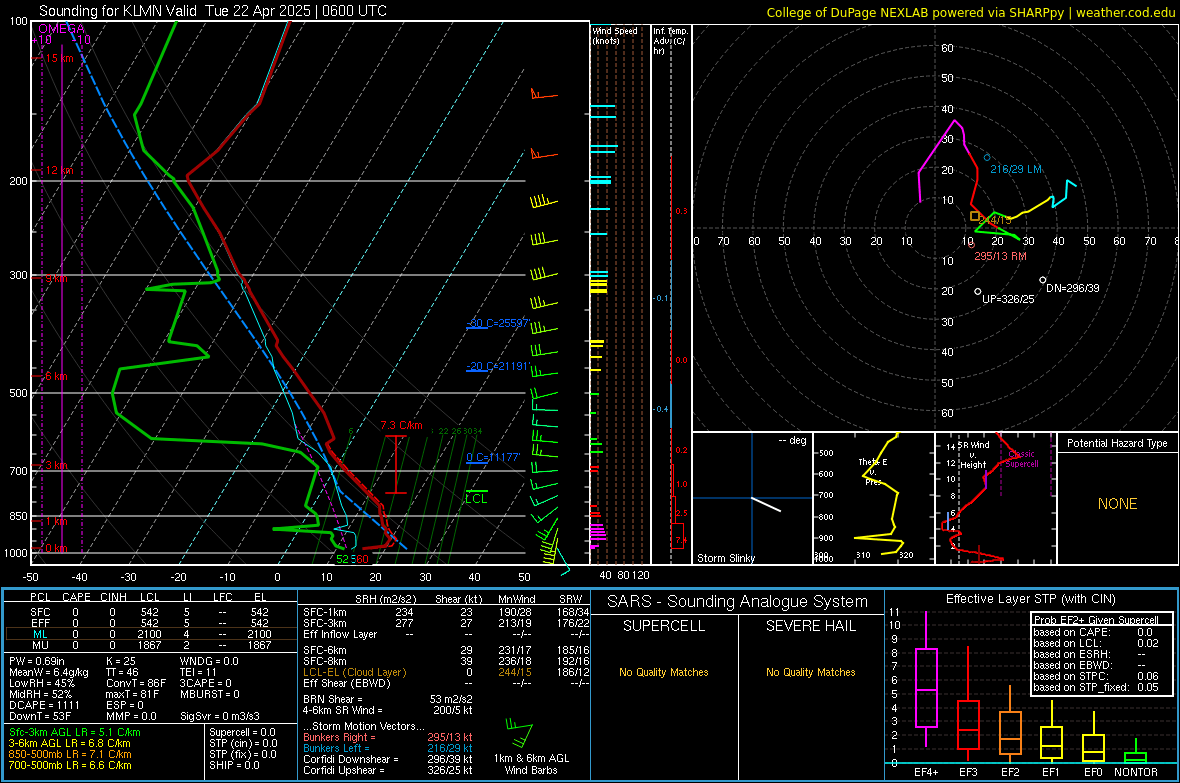Click the OMEGA label on the skew-T
Screen dimensions: 1180x783
(x=62, y=29)
